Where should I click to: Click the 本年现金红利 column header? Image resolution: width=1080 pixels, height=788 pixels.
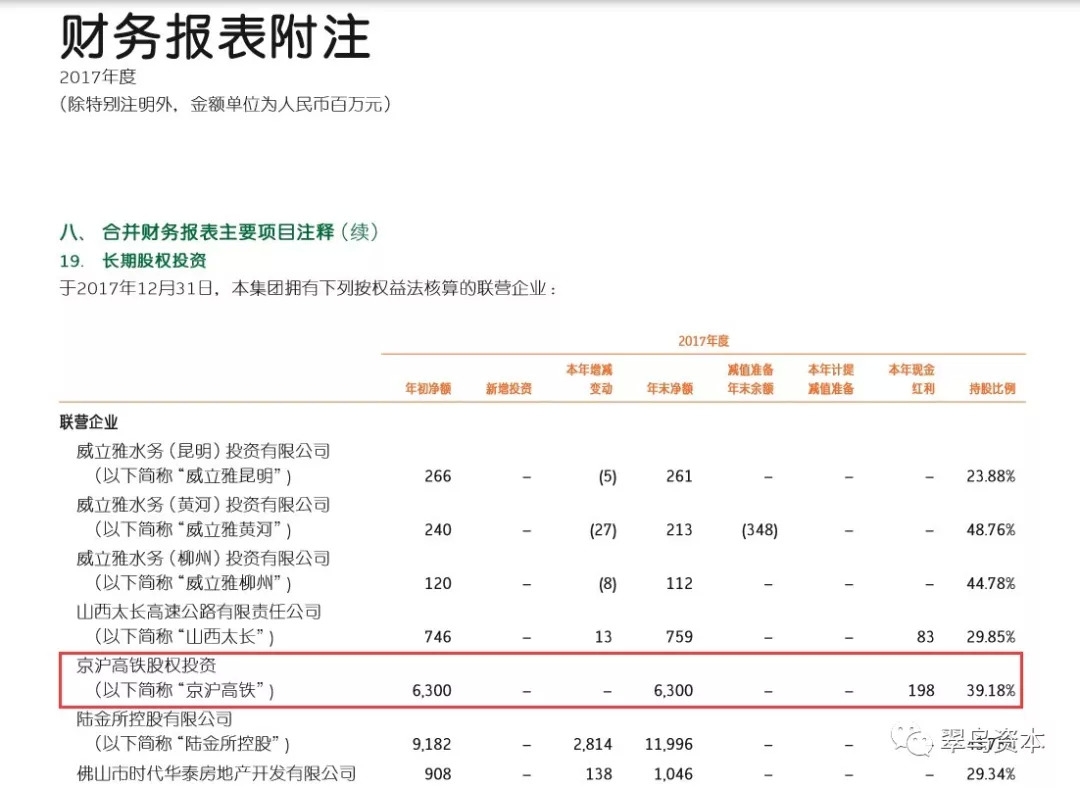pos(911,379)
